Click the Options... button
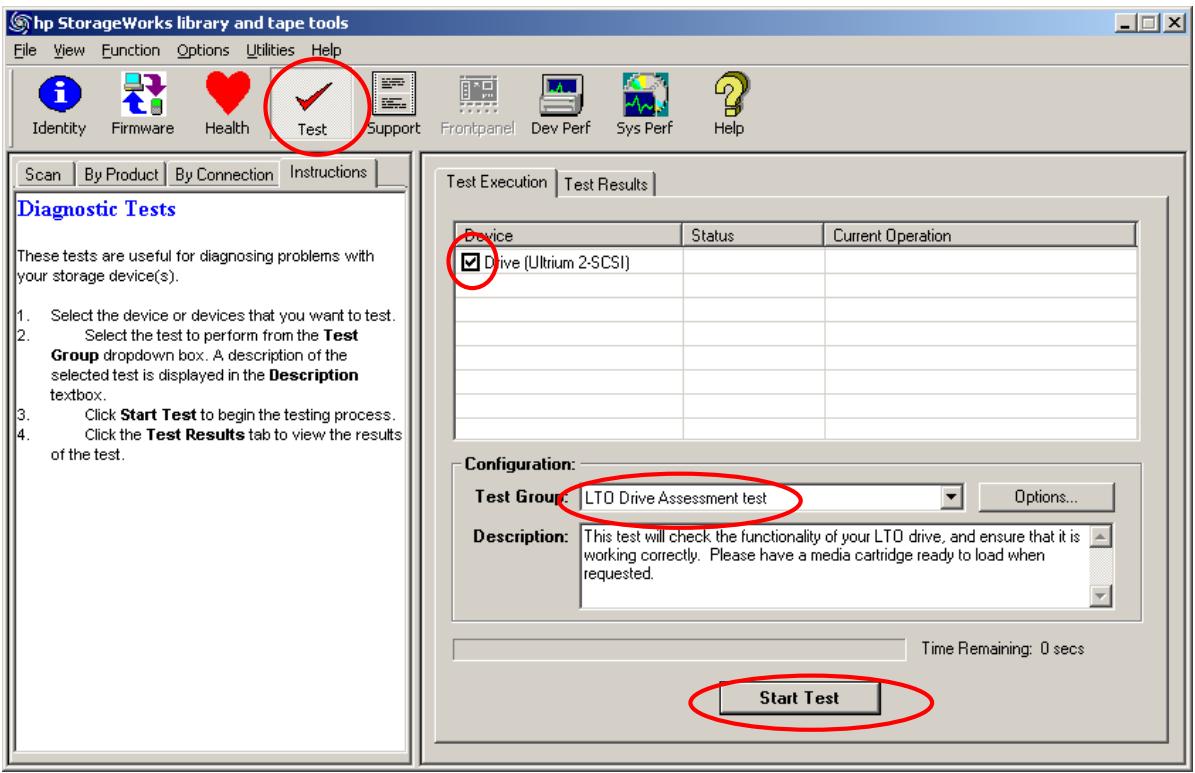The image size is (1195, 773). click(1046, 497)
